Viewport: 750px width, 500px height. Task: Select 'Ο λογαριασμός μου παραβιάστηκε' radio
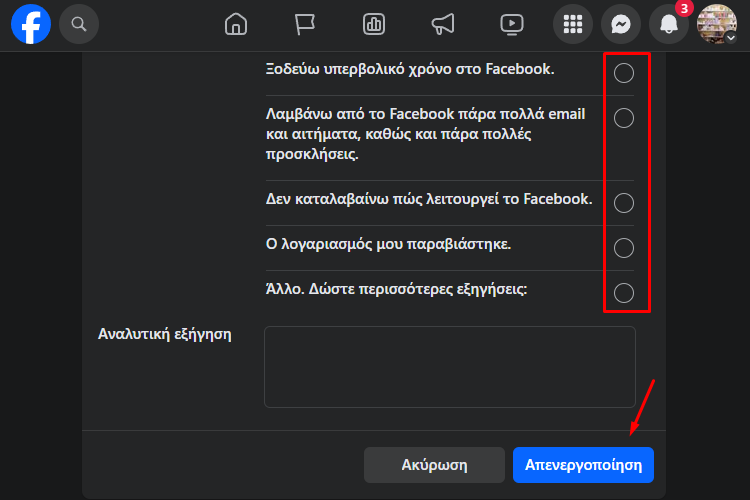coord(624,248)
